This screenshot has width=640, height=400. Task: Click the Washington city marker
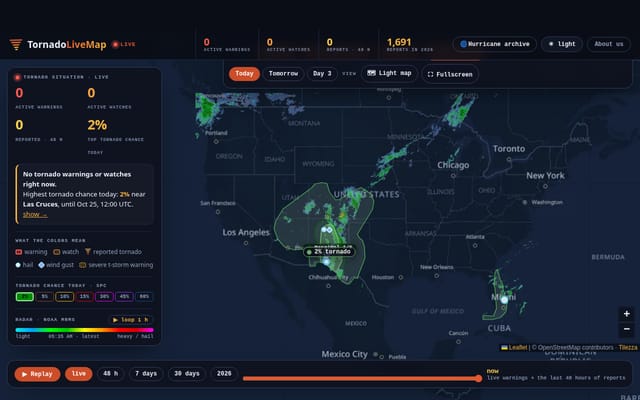(525, 202)
